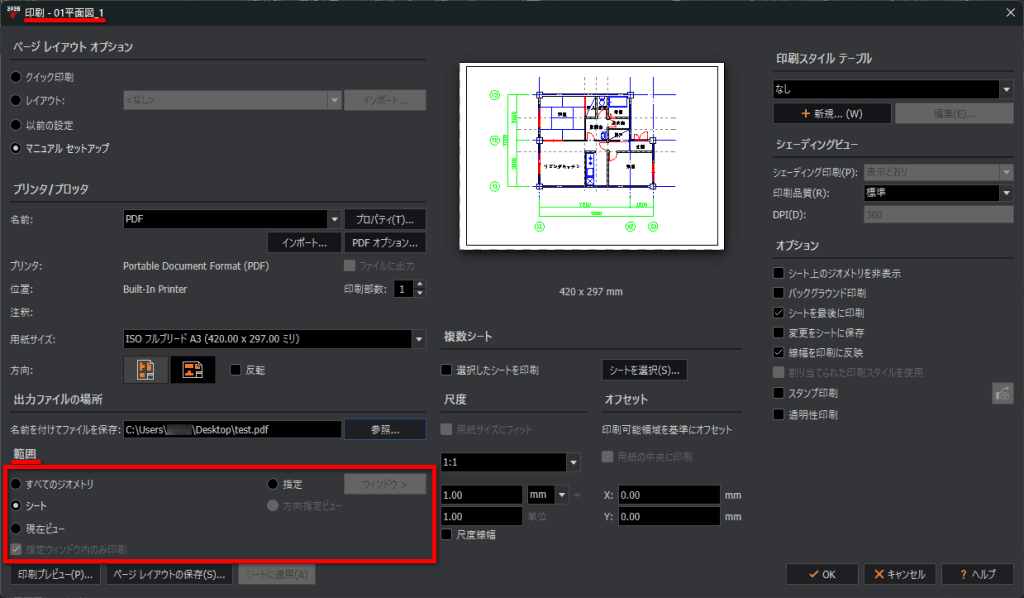Click the print preview thumbnail
This screenshot has width=1024, height=598.
click(x=592, y=156)
